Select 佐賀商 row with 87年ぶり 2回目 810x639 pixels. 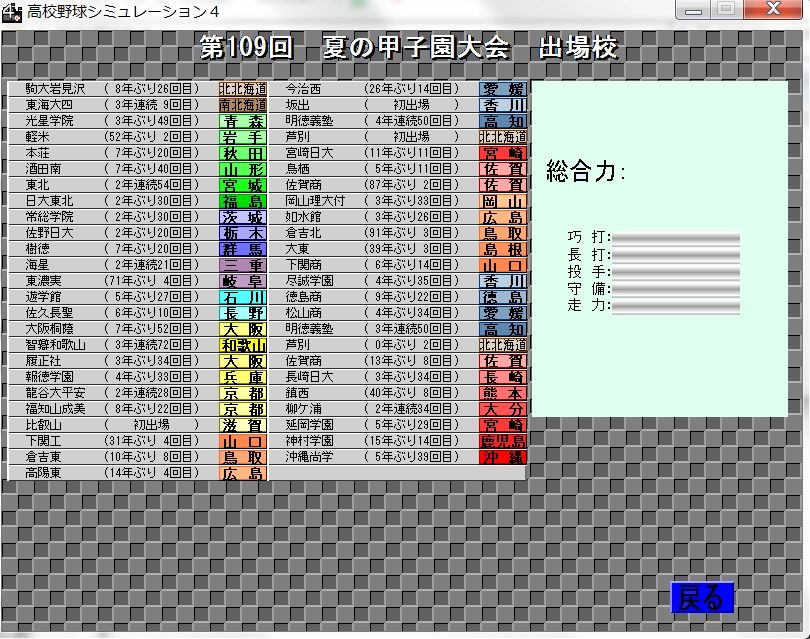398,184
